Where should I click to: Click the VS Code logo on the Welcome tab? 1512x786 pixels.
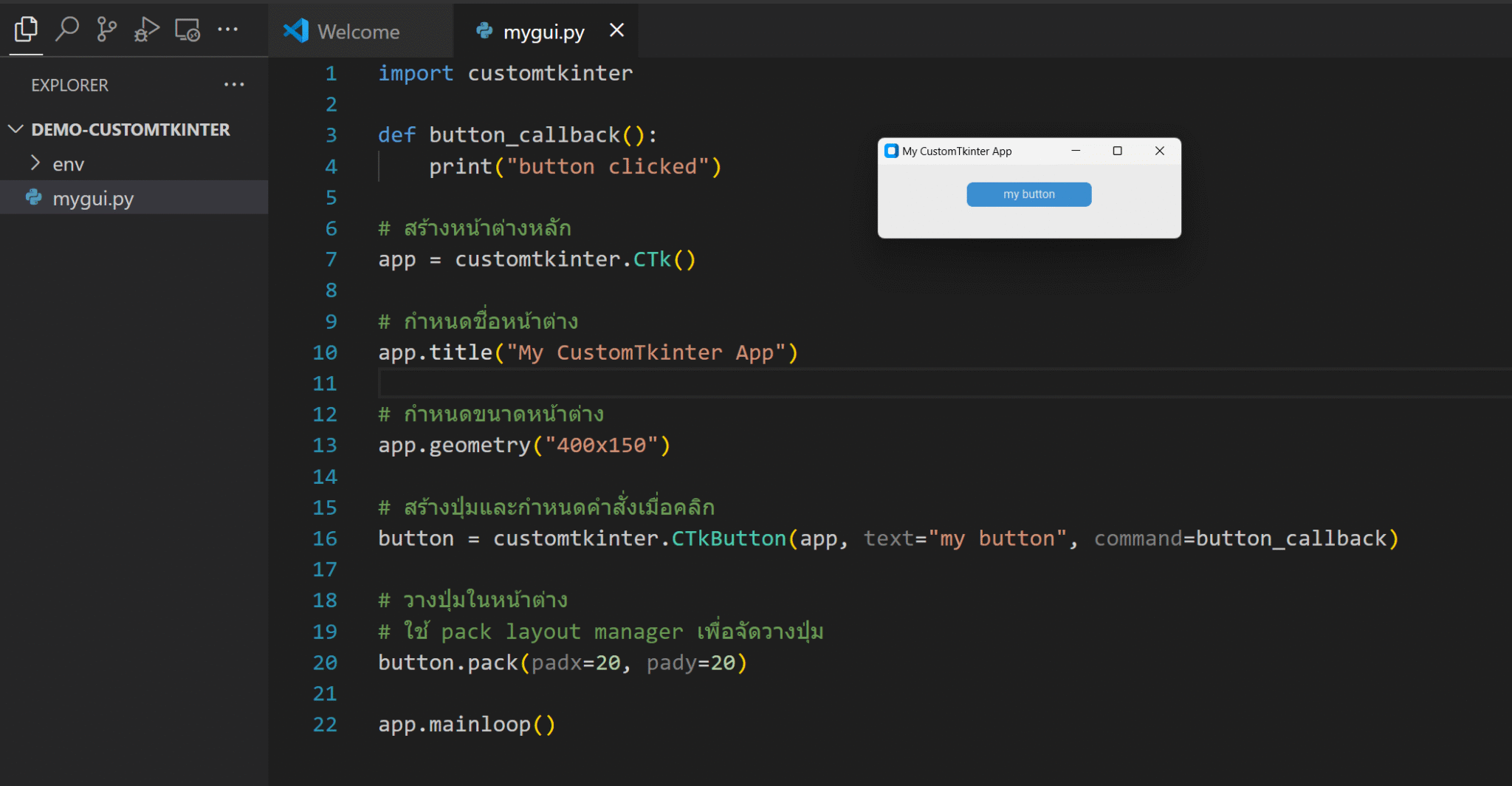[295, 30]
